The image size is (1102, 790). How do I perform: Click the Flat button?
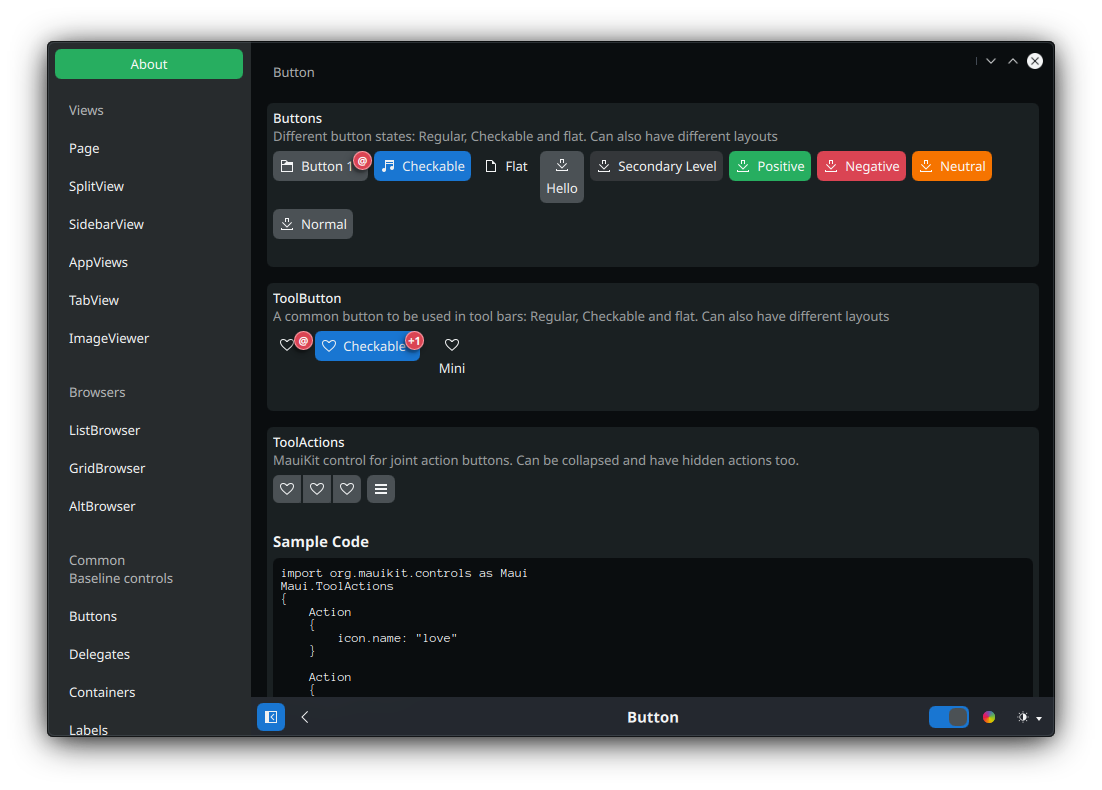pyautogui.click(x=506, y=167)
